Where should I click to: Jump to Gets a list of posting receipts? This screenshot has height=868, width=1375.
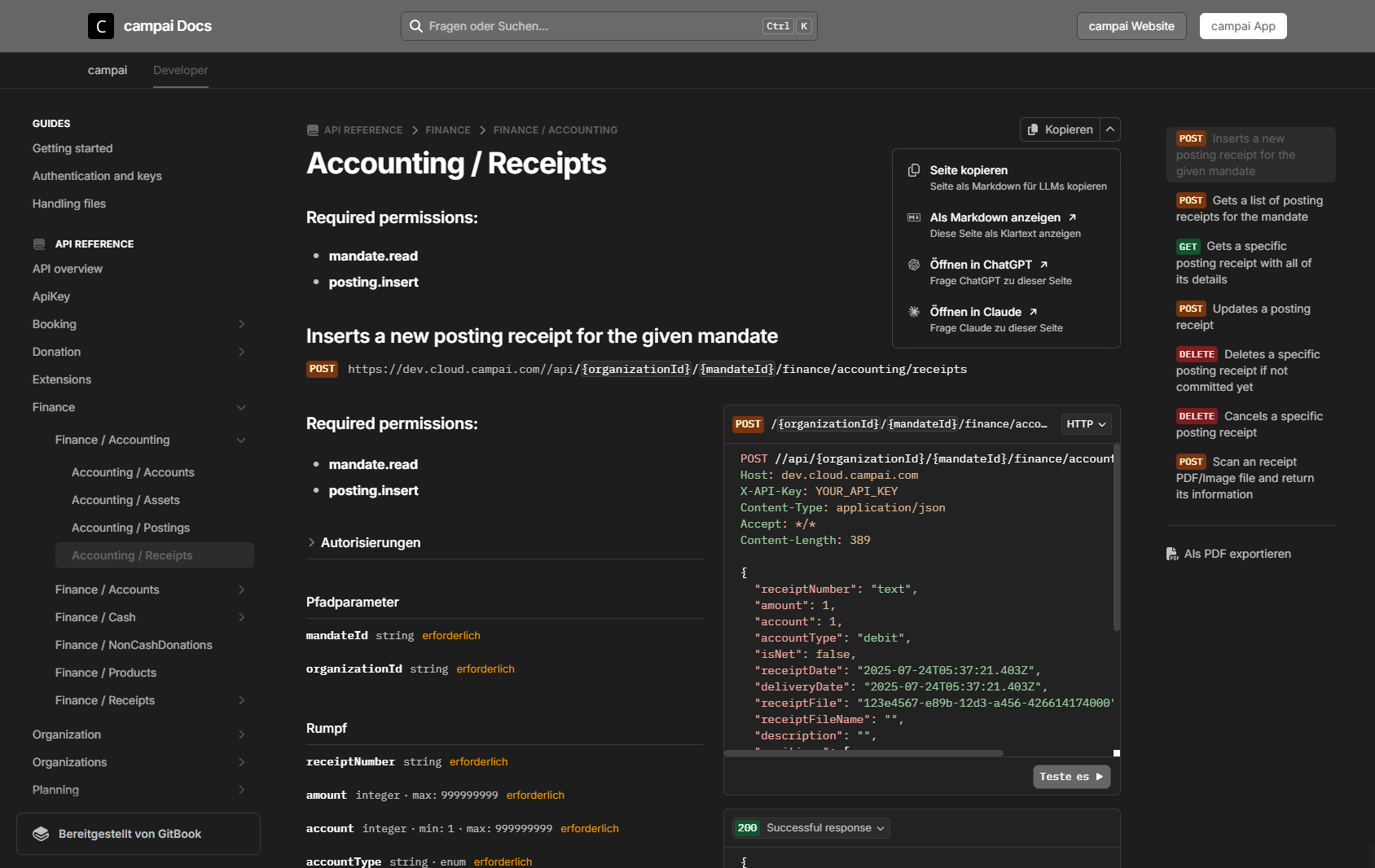[x=1251, y=208]
